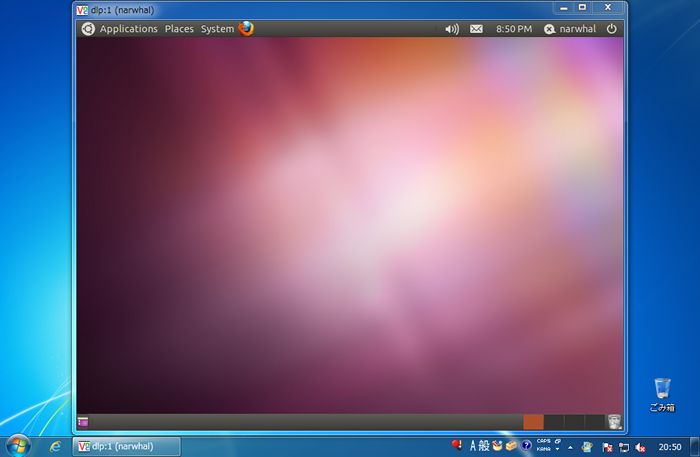Click the red alert tray icon

(457, 445)
